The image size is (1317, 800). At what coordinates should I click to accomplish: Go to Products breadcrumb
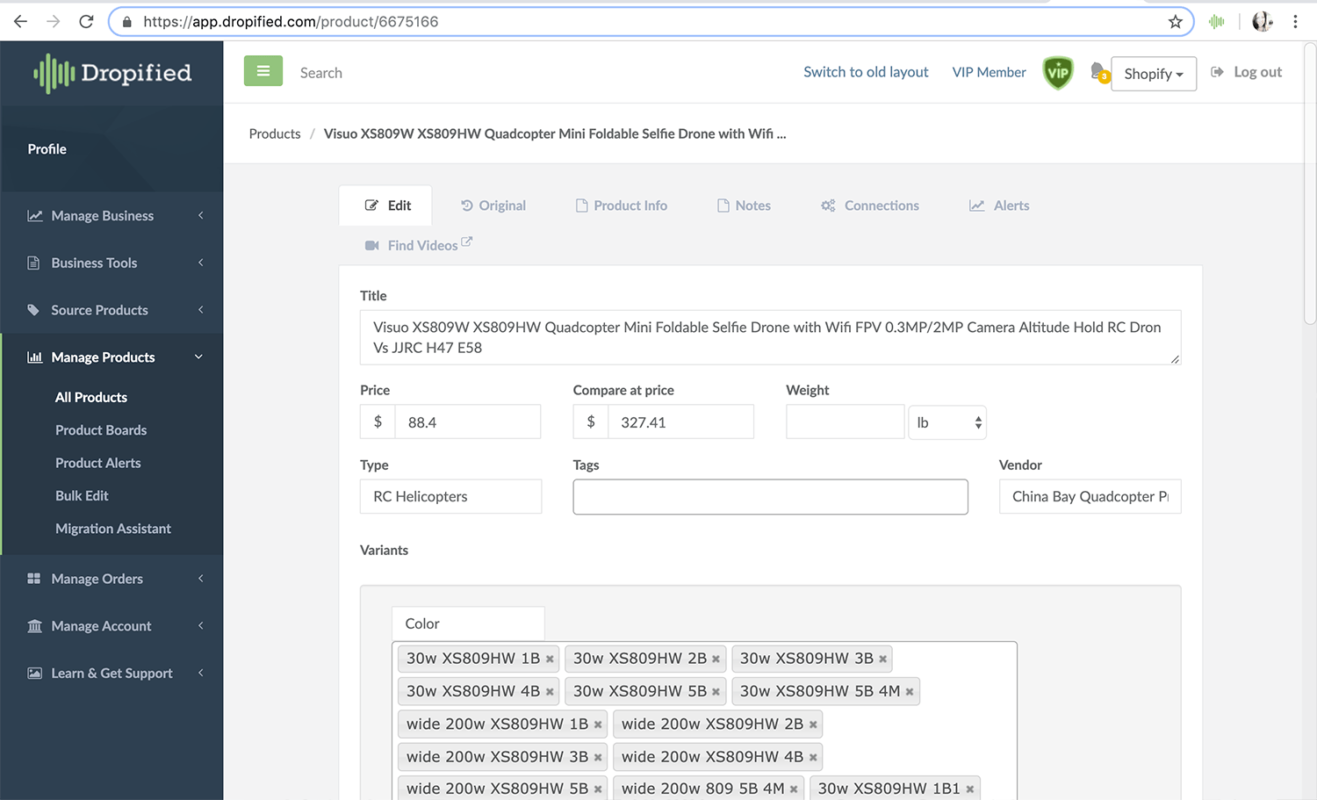[275, 133]
